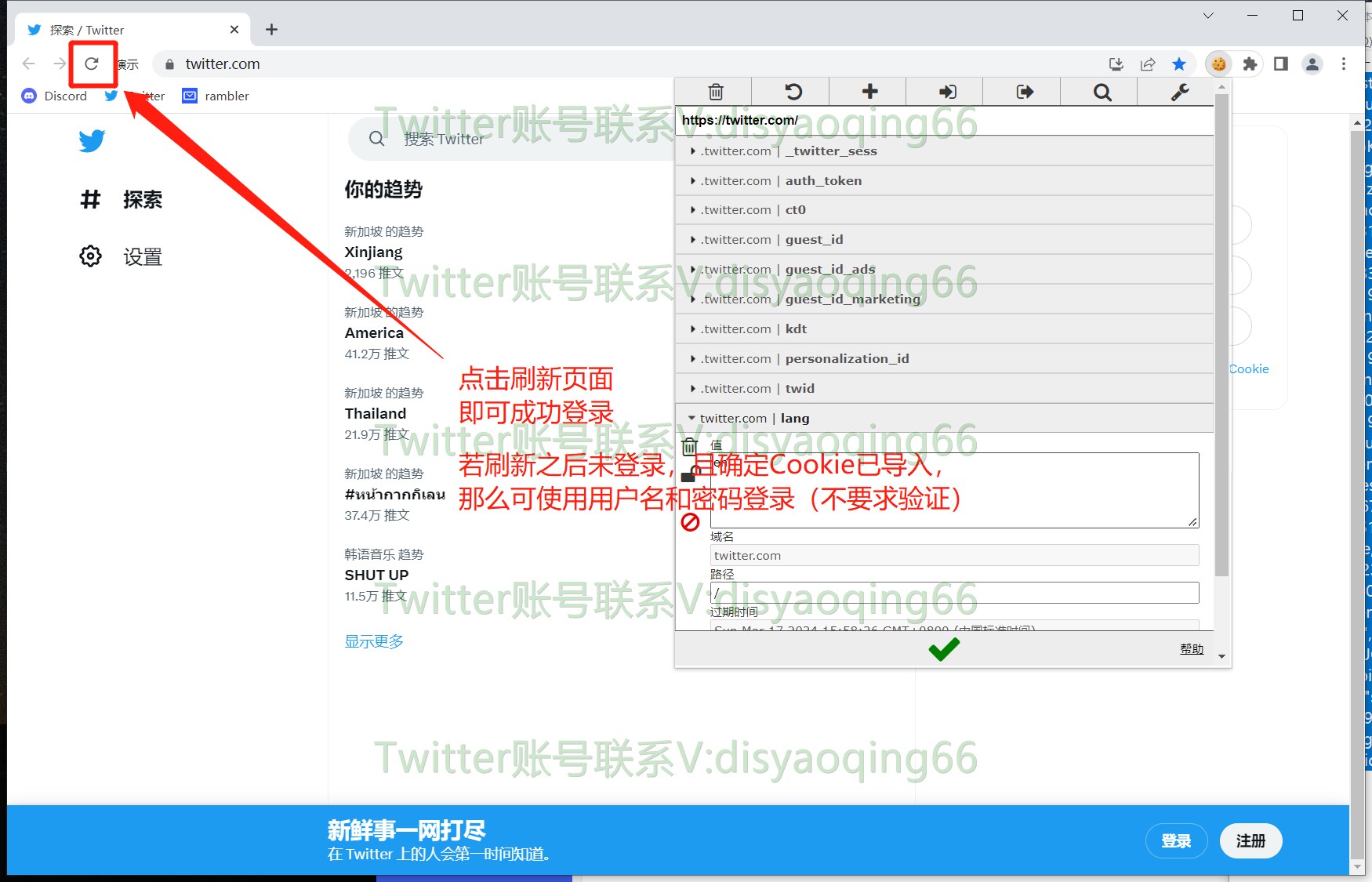The height and width of the screenshot is (882, 1372).
Task: Click the browser reload button
Action: pyautogui.click(x=92, y=64)
